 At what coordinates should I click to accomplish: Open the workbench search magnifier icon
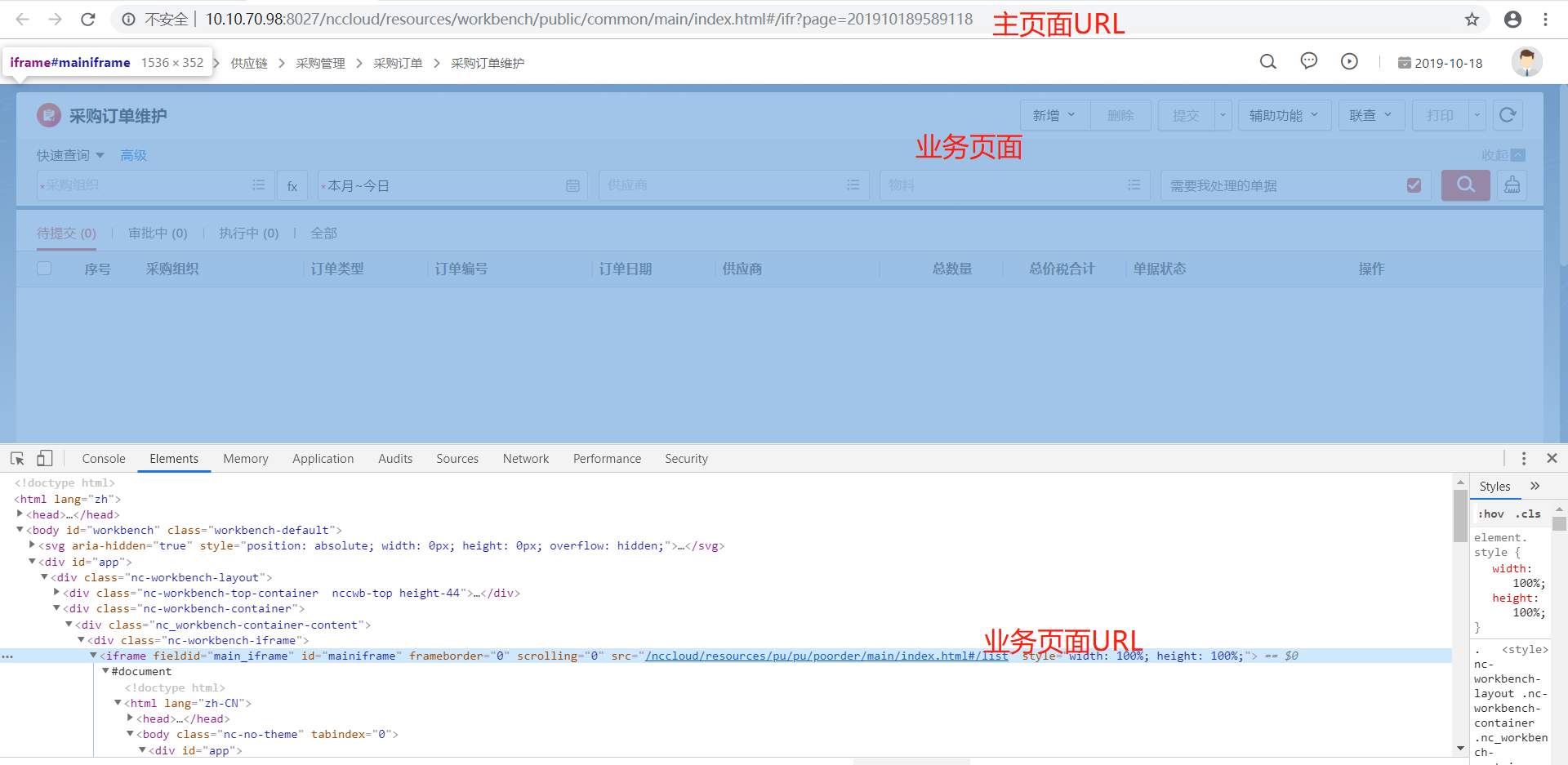click(1267, 62)
